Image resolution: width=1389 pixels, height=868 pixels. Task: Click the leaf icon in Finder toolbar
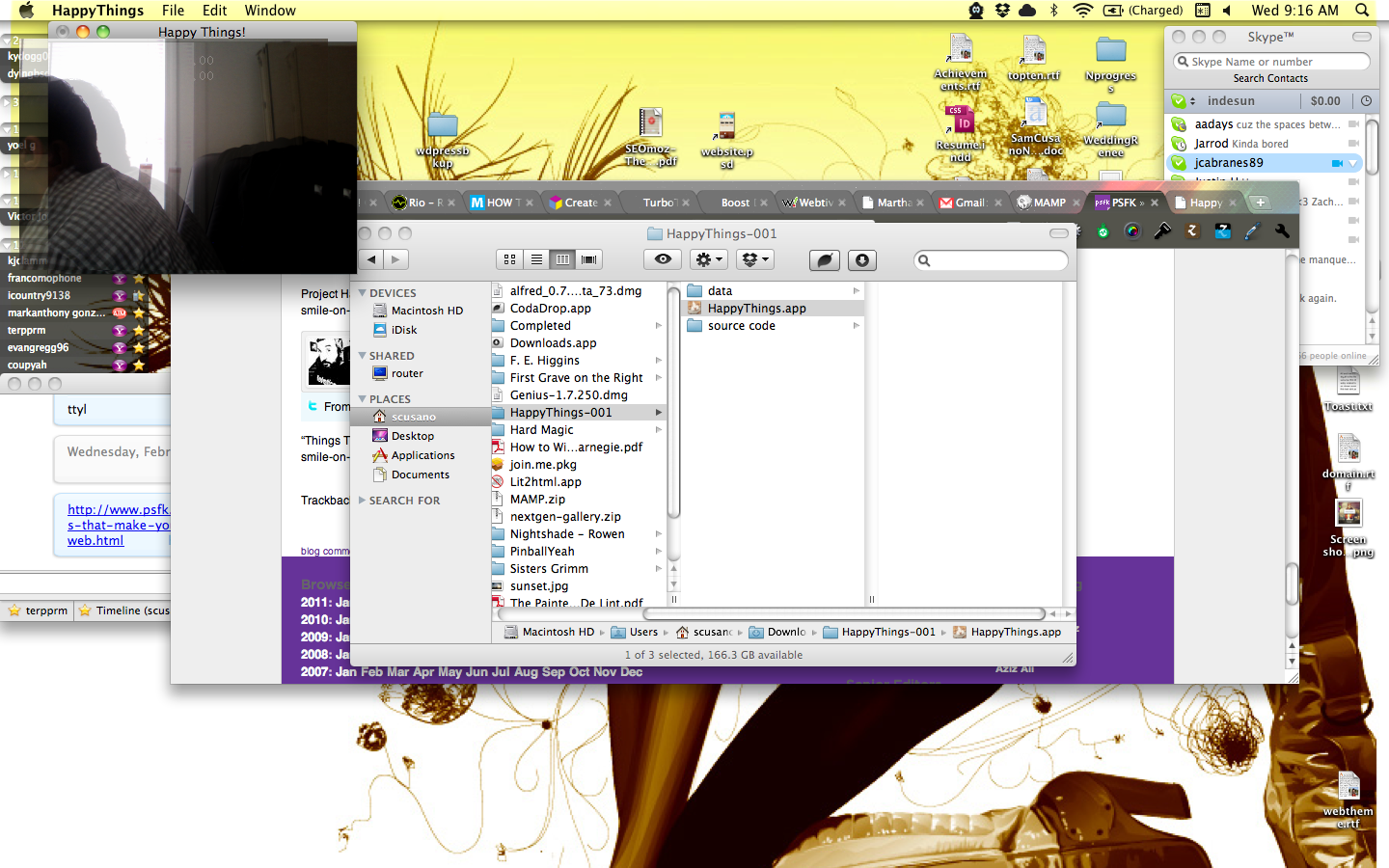(x=825, y=259)
